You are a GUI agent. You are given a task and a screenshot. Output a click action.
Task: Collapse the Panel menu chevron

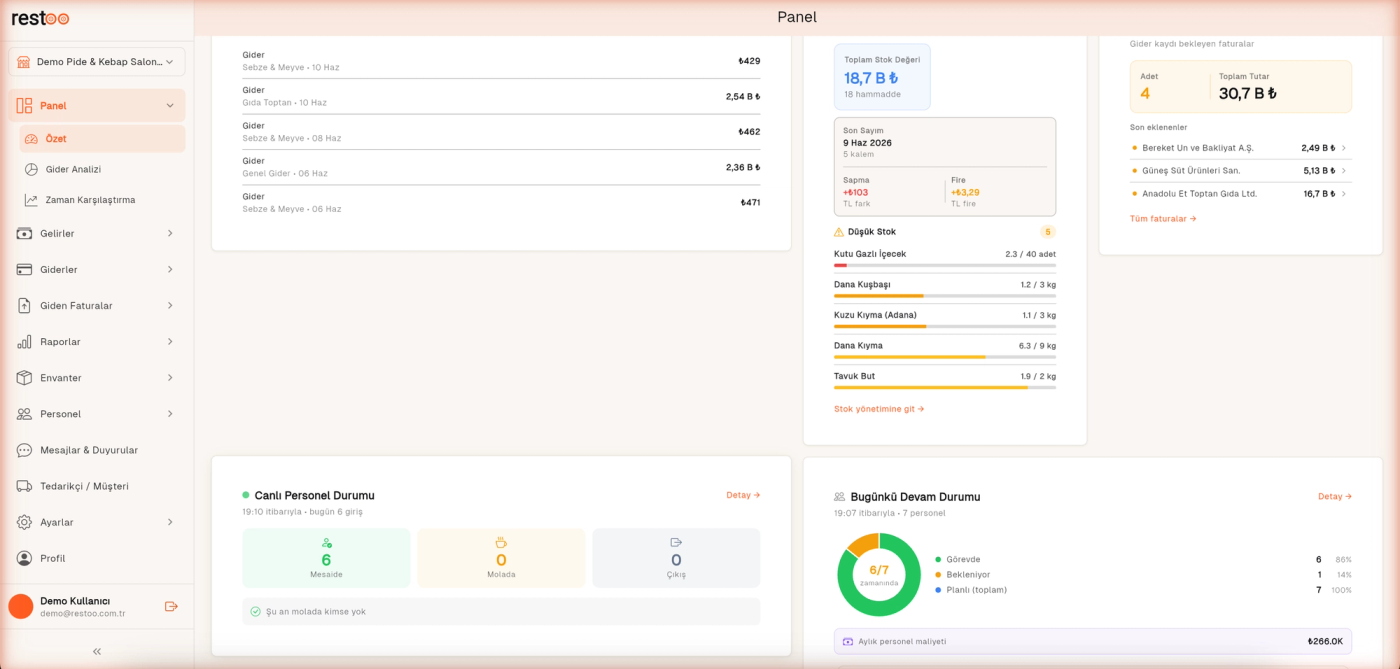(x=170, y=106)
